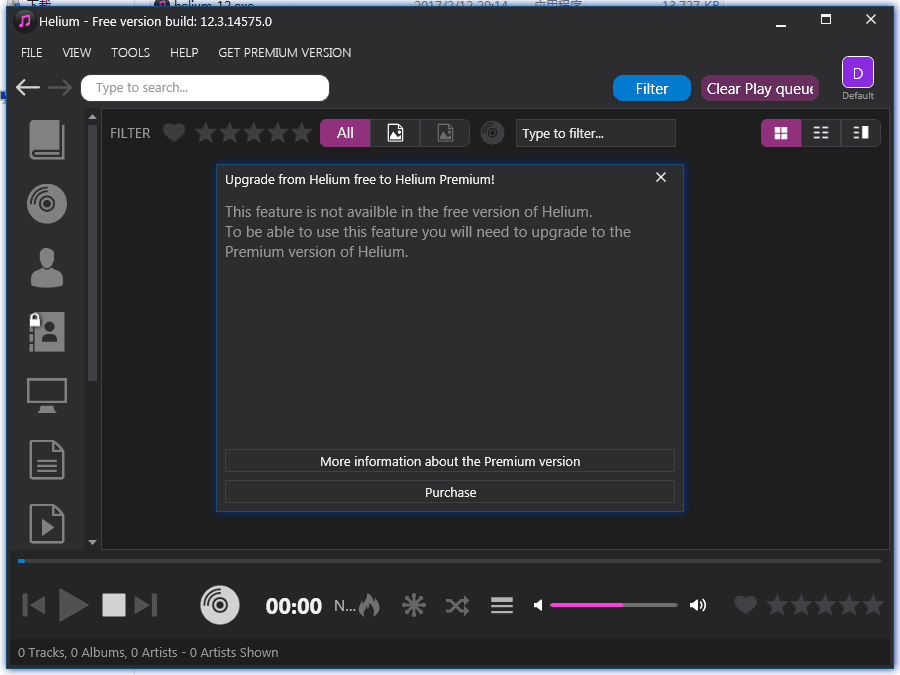Viewport: 900px width, 675px height.
Task: Adjust the pink volume slider
Action: 614,605
